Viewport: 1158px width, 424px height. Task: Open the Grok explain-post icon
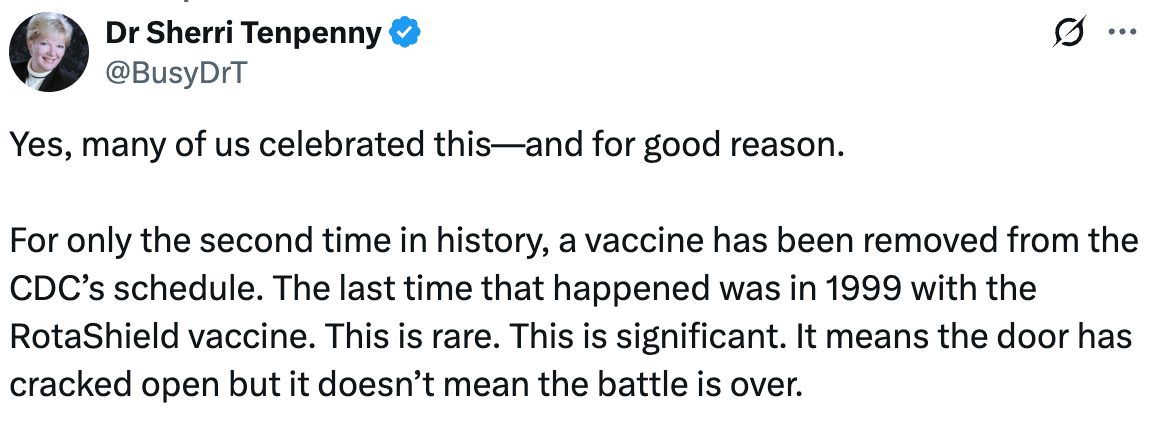1069,33
